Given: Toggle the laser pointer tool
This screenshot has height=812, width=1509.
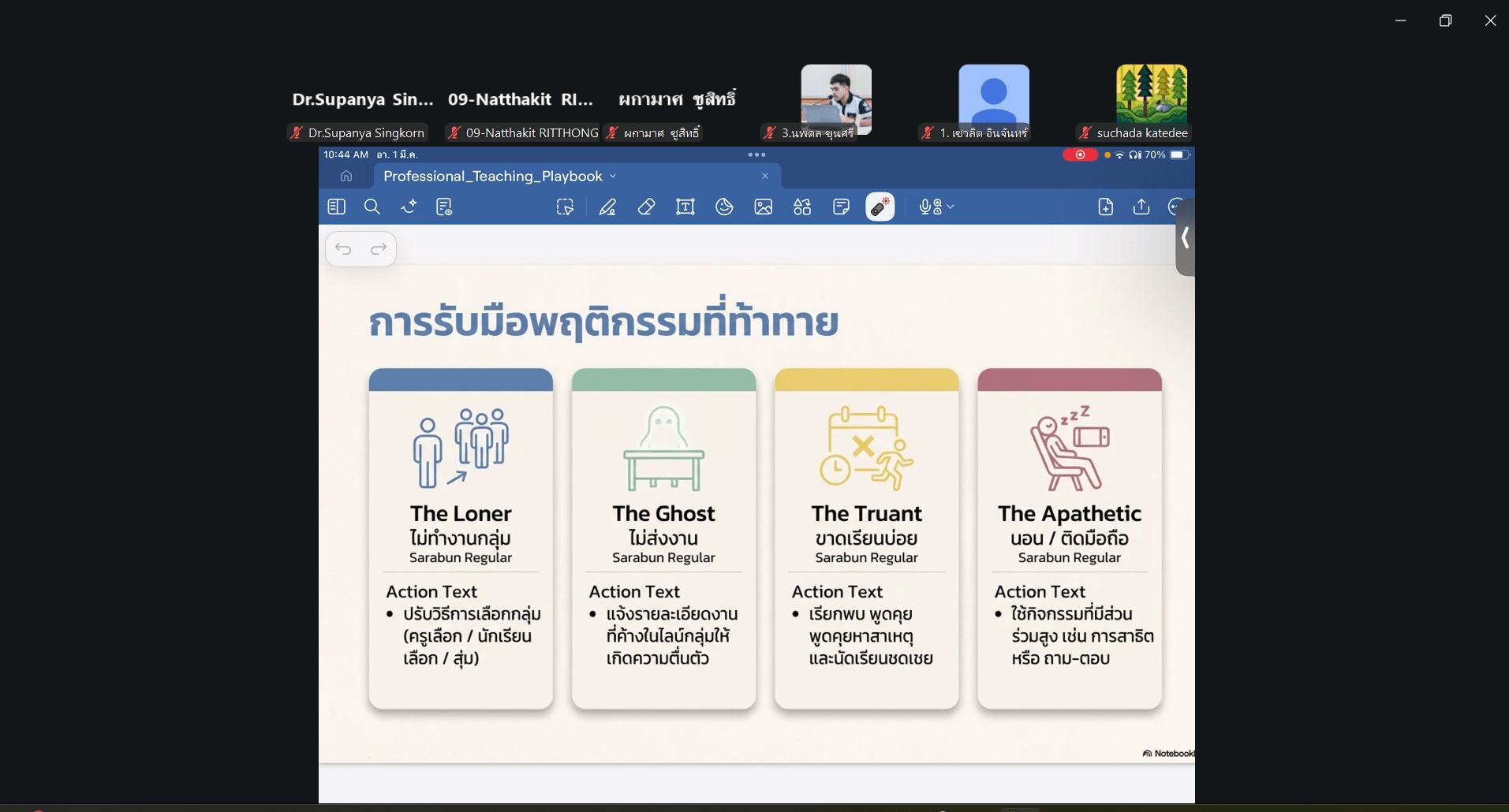Looking at the screenshot, I should pyautogui.click(x=880, y=207).
